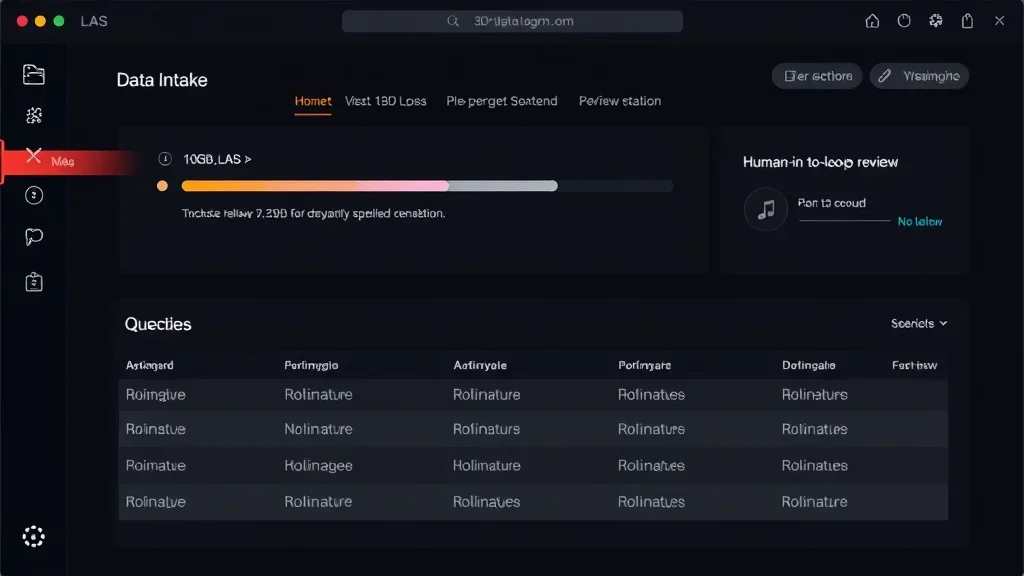This screenshot has width=1024, height=576.
Task: Click the search field in the title bar
Action: (x=512, y=20)
